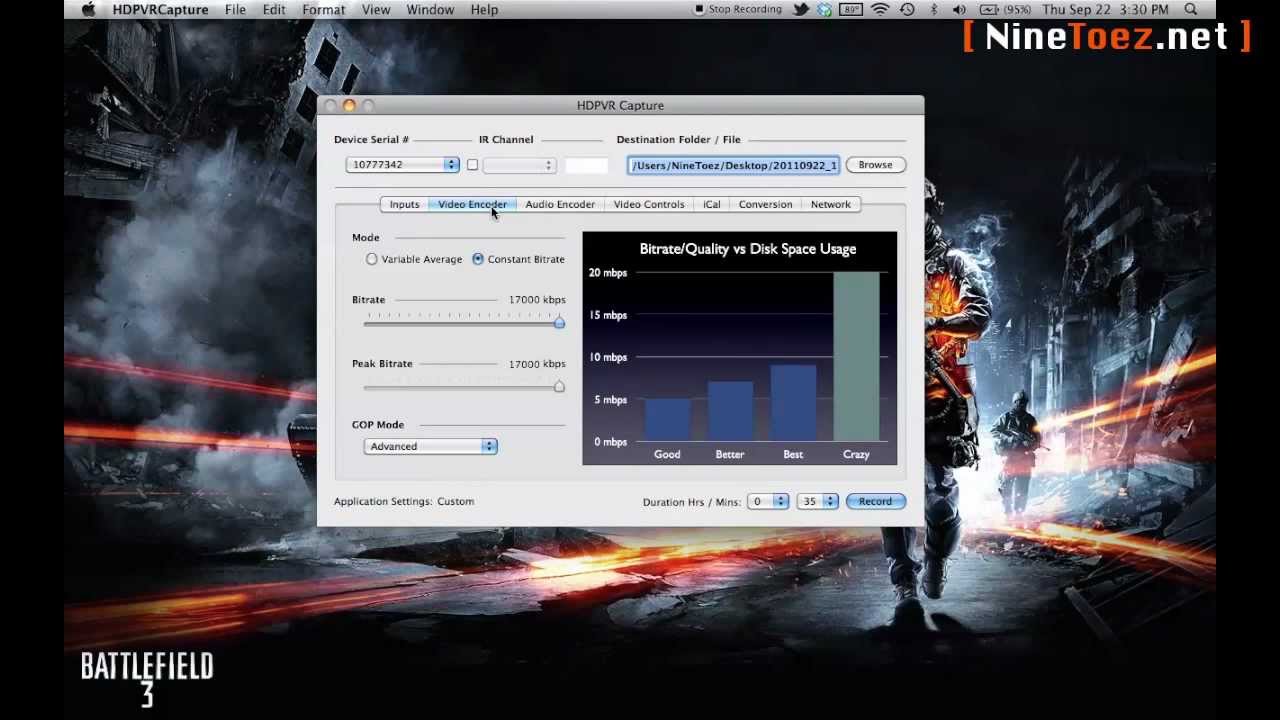Open the Apple menu

pos(89,9)
